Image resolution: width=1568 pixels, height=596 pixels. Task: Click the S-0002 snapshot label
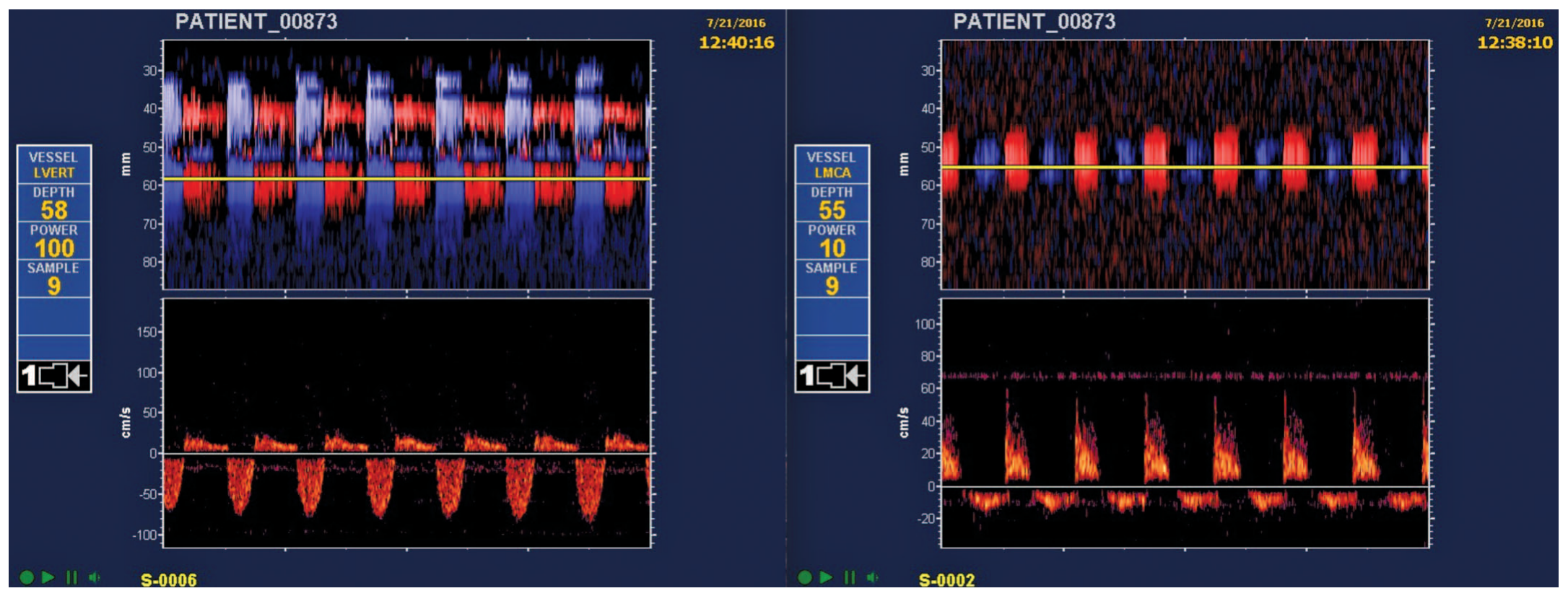click(x=946, y=580)
